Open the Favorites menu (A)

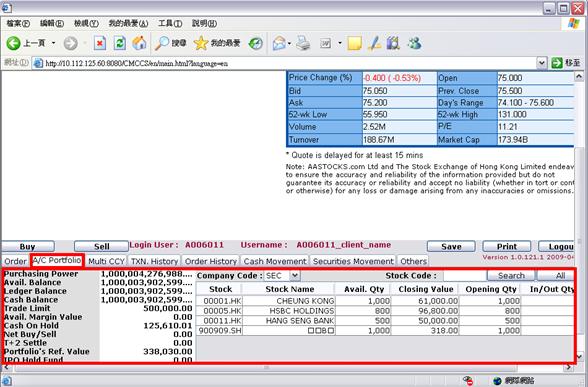click(128, 24)
